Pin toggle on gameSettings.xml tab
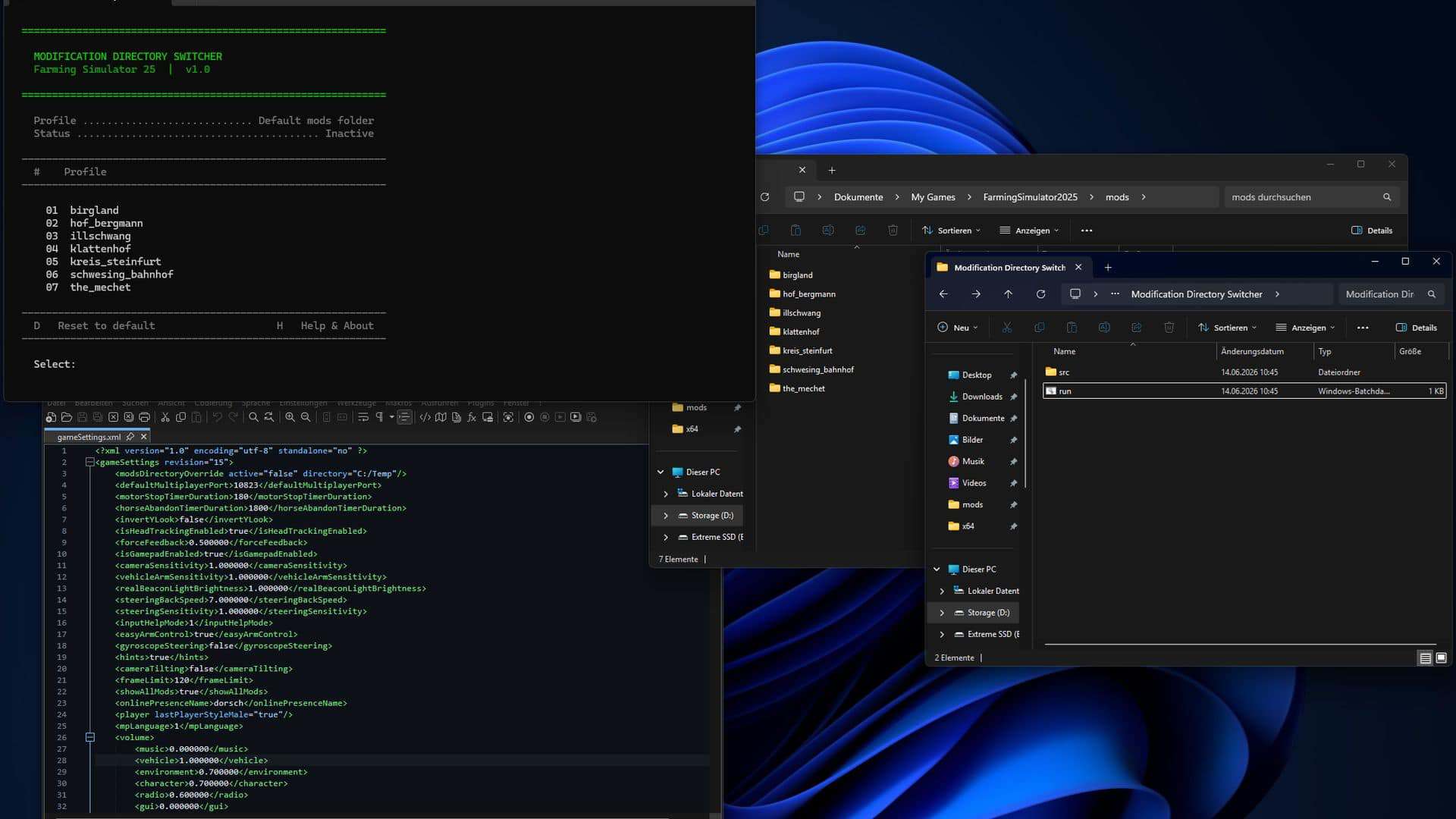The image size is (1456, 819). 130,437
